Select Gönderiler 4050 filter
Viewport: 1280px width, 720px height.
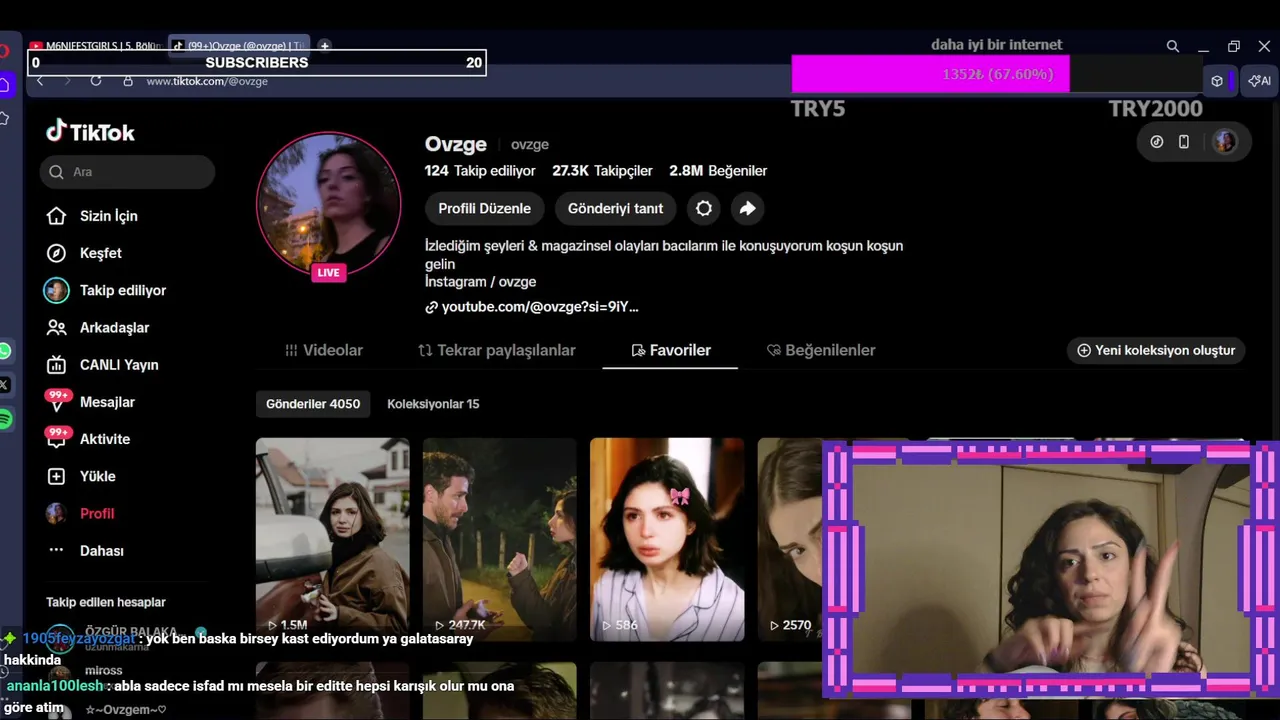[x=313, y=404]
